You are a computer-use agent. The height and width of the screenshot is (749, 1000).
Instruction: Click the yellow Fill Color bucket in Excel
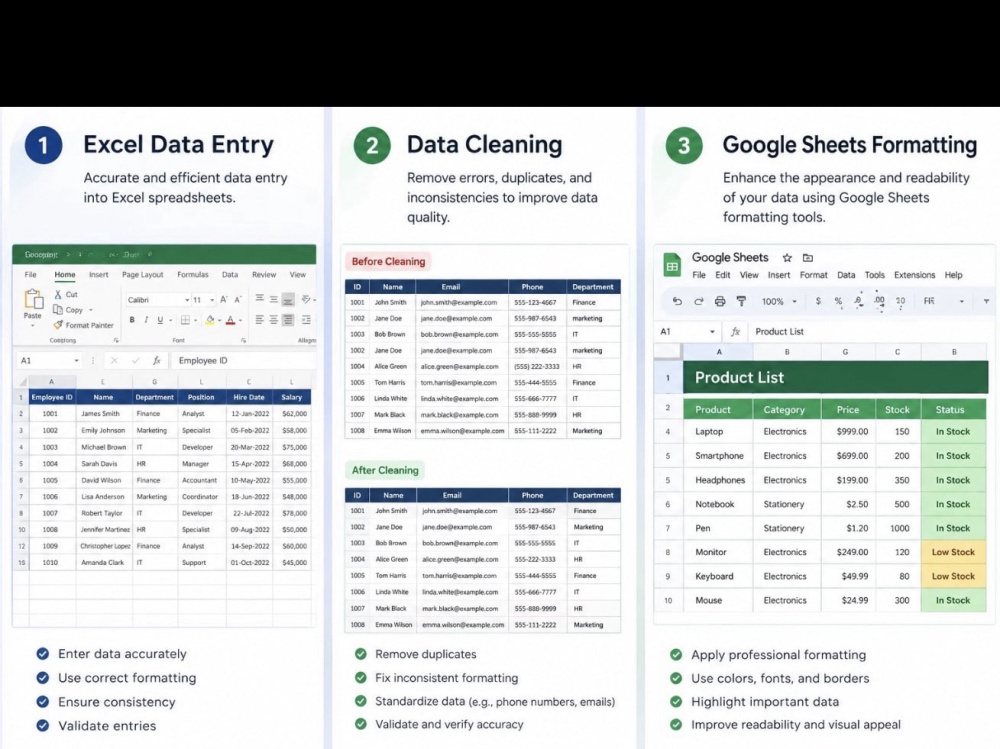tap(210, 320)
